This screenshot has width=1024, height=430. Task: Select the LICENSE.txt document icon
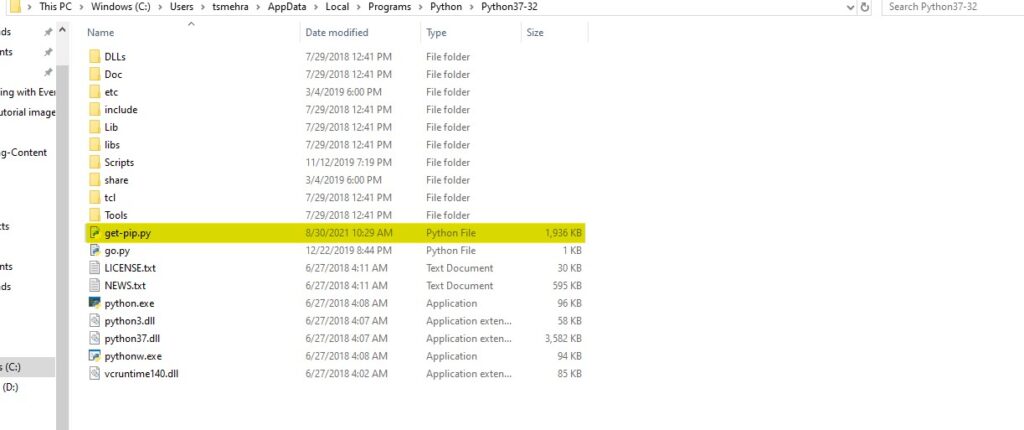(x=94, y=268)
